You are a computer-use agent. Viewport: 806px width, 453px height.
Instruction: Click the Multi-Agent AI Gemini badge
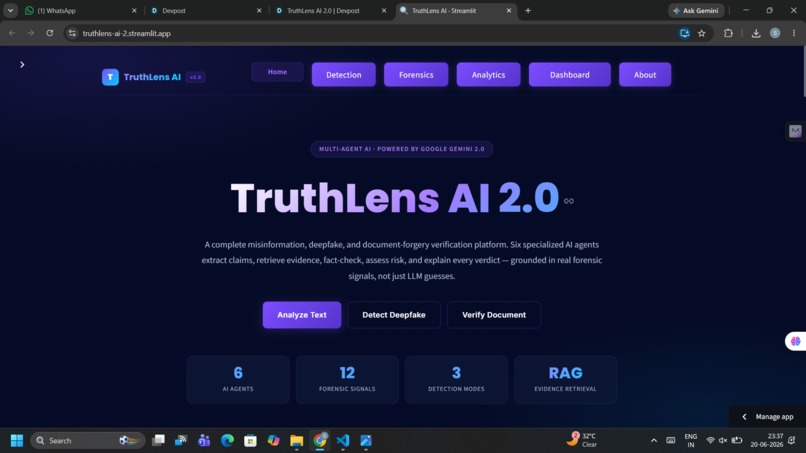pos(401,149)
